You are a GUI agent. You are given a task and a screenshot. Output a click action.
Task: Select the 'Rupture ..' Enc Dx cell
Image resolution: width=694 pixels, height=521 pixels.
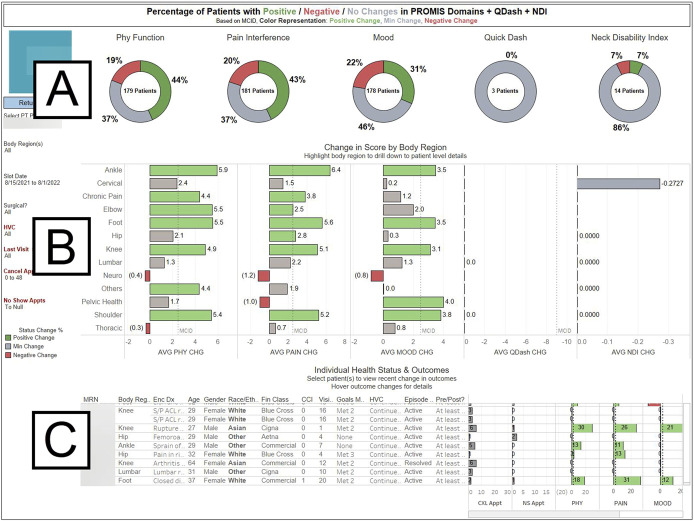click(168, 428)
